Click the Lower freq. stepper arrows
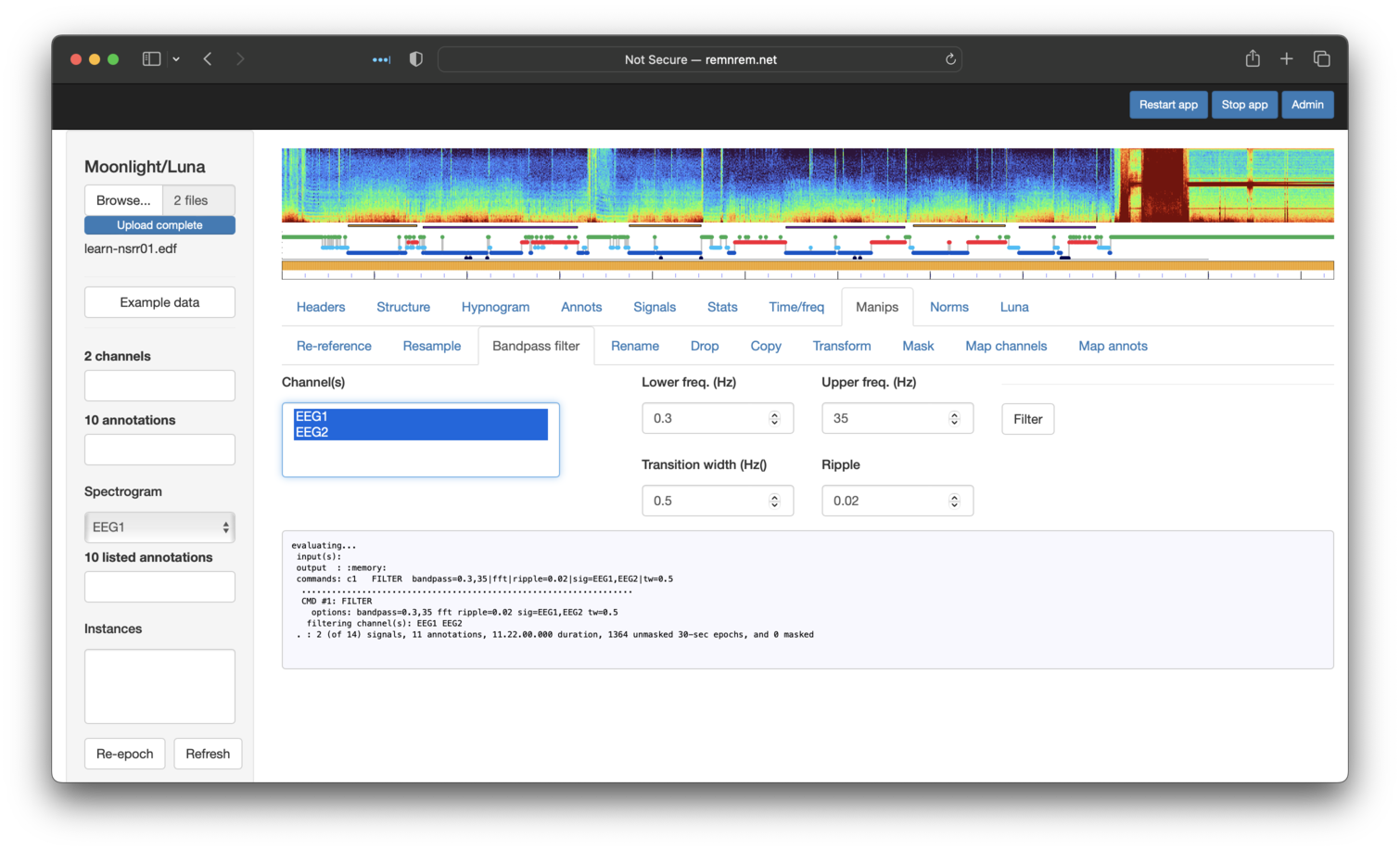Viewport: 1400px width, 851px height. (774, 419)
